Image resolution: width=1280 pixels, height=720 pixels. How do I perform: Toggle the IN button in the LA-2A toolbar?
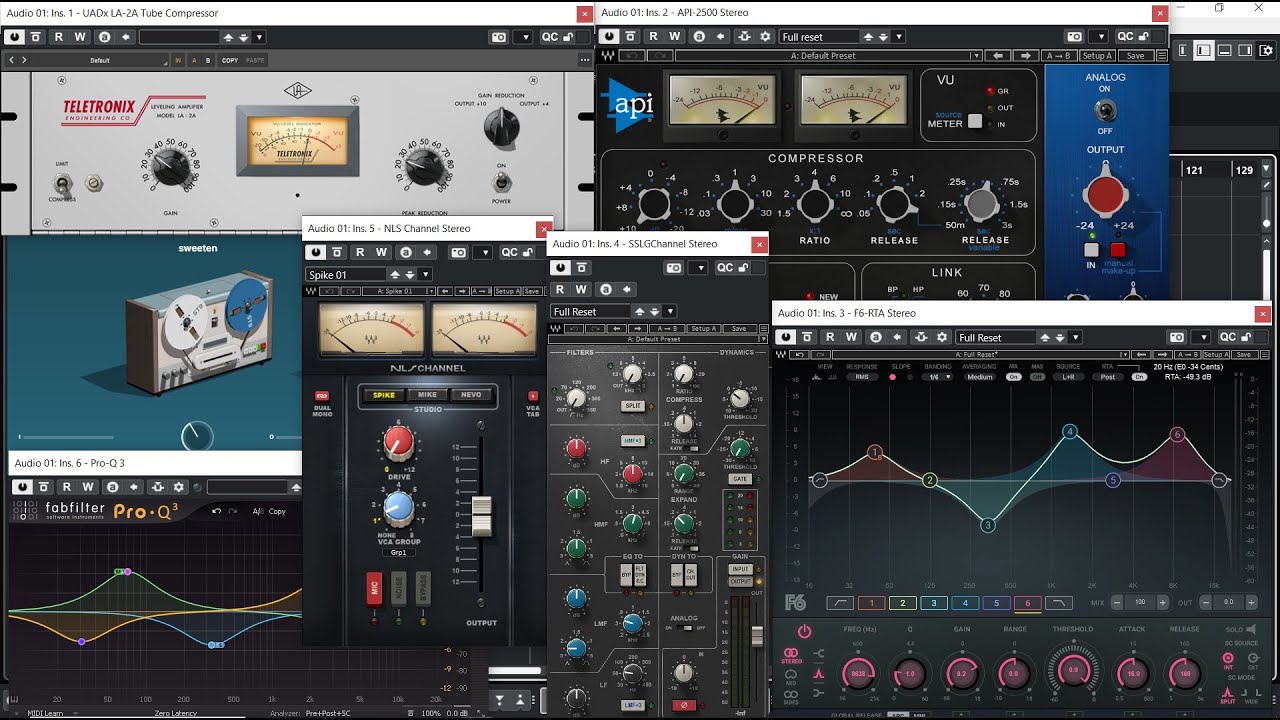(179, 60)
